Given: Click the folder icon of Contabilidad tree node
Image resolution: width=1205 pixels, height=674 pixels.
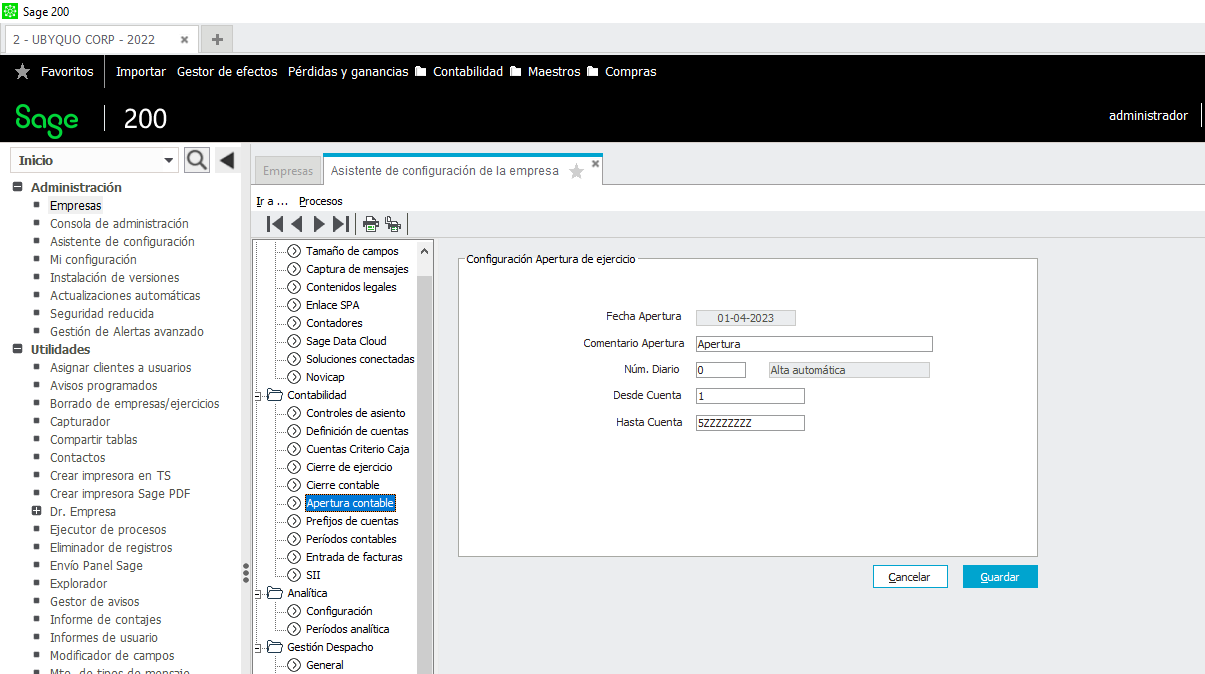Looking at the screenshot, I should [275, 395].
